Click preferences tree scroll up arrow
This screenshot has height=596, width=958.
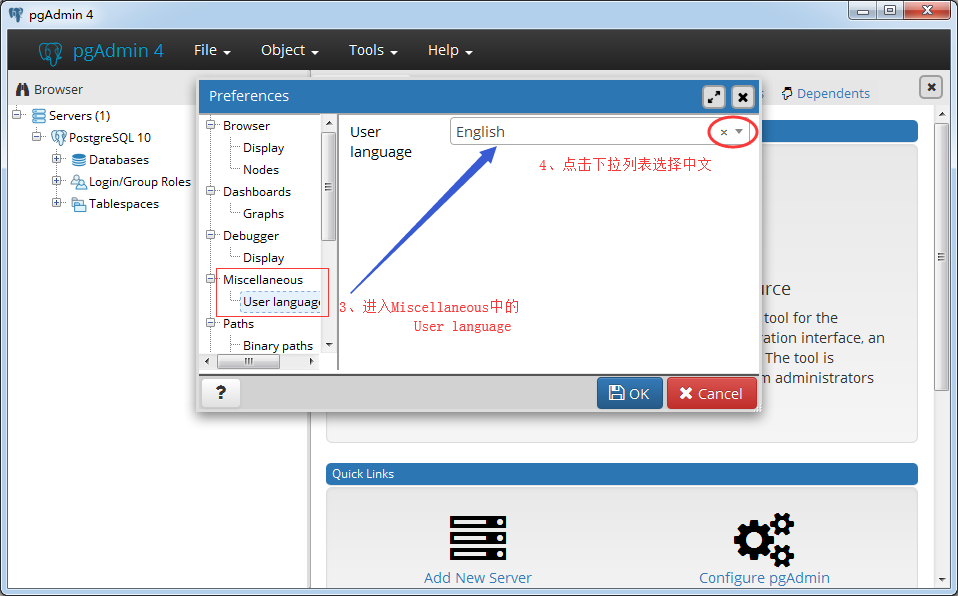tap(329, 122)
